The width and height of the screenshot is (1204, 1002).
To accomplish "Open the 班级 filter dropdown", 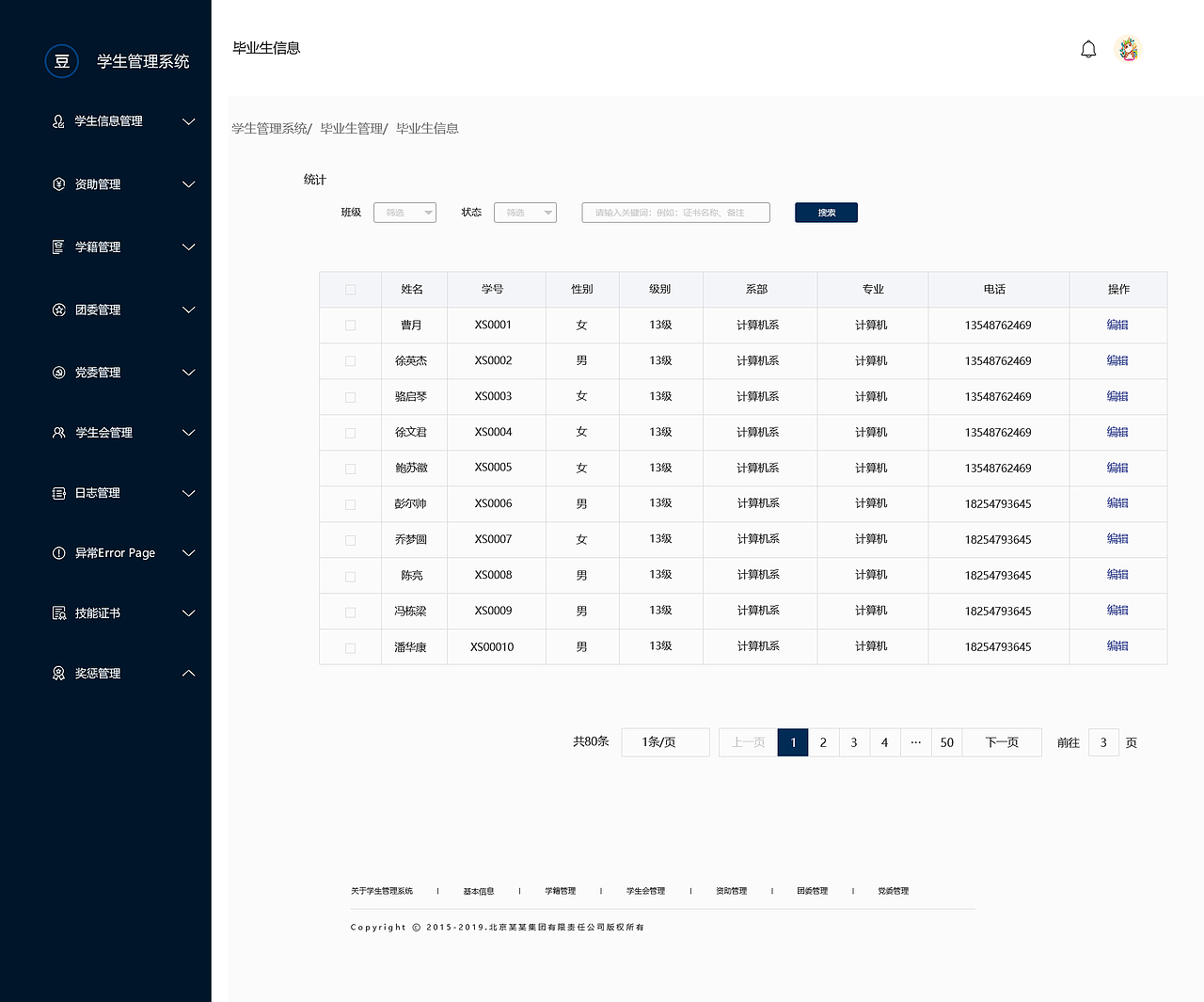I will coord(404,212).
